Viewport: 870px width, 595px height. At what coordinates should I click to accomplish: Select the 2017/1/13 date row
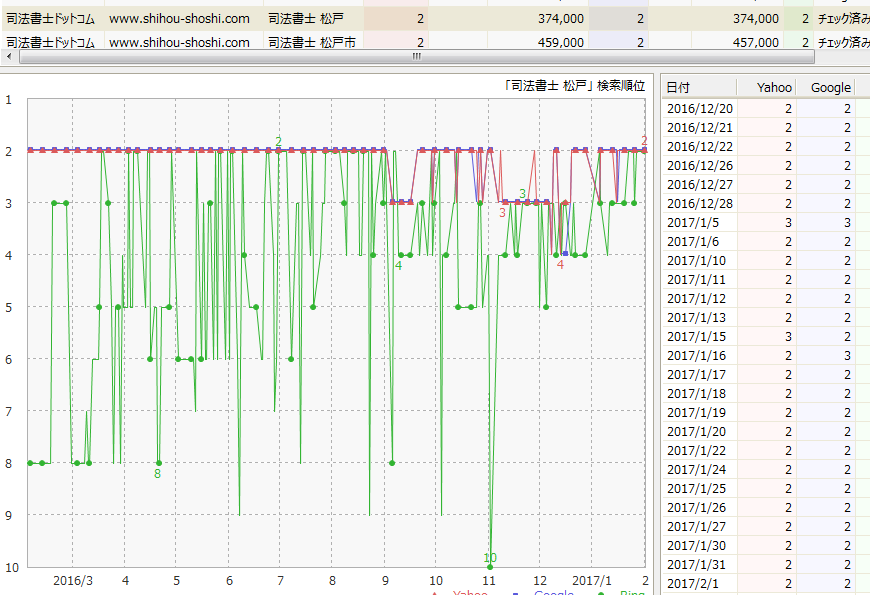click(x=766, y=317)
